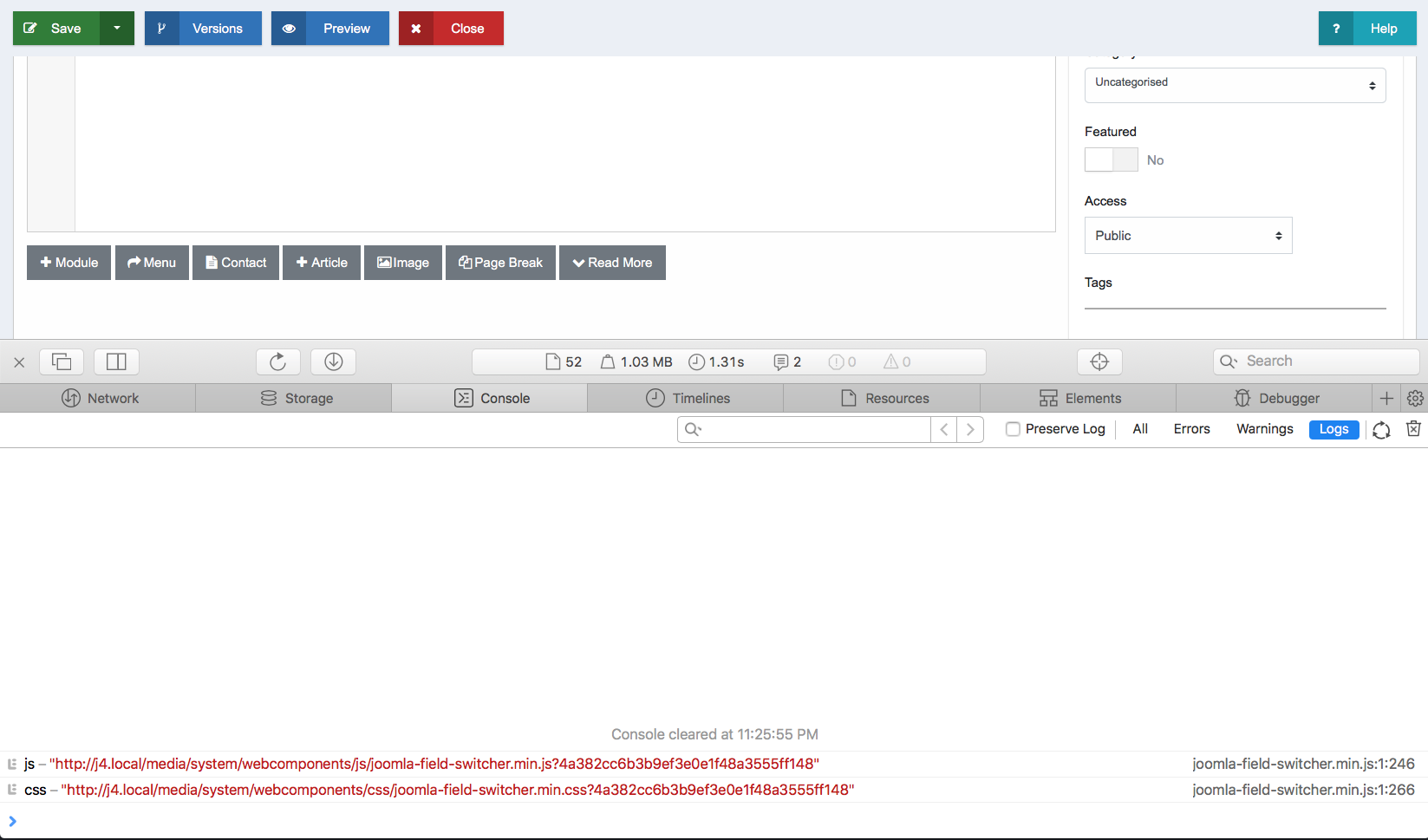Select the css URL log message text
This screenshot has width=1428, height=840.
pos(458,790)
